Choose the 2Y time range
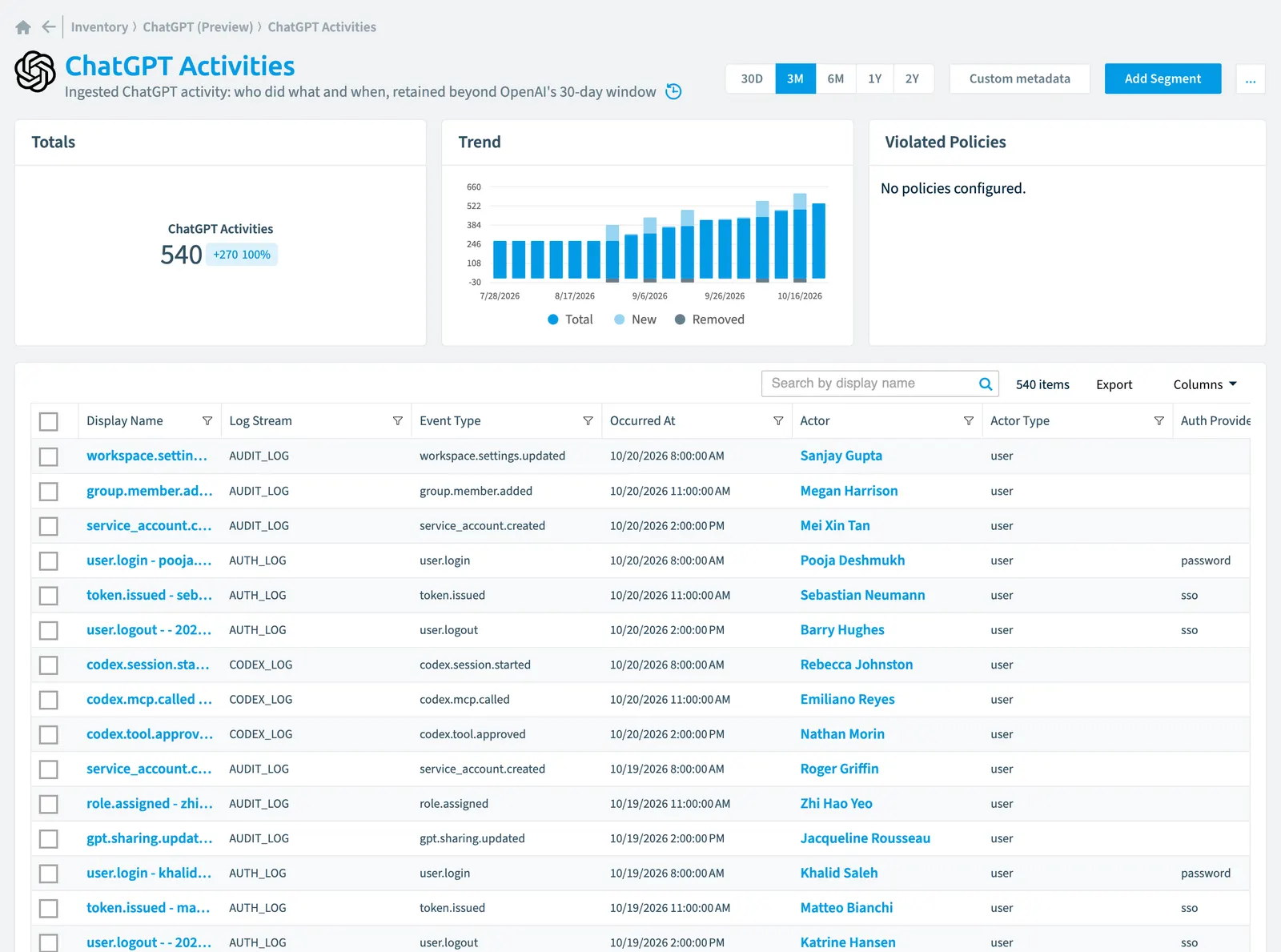This screenshot has width=1281, height=952. [x=913, y=78]
